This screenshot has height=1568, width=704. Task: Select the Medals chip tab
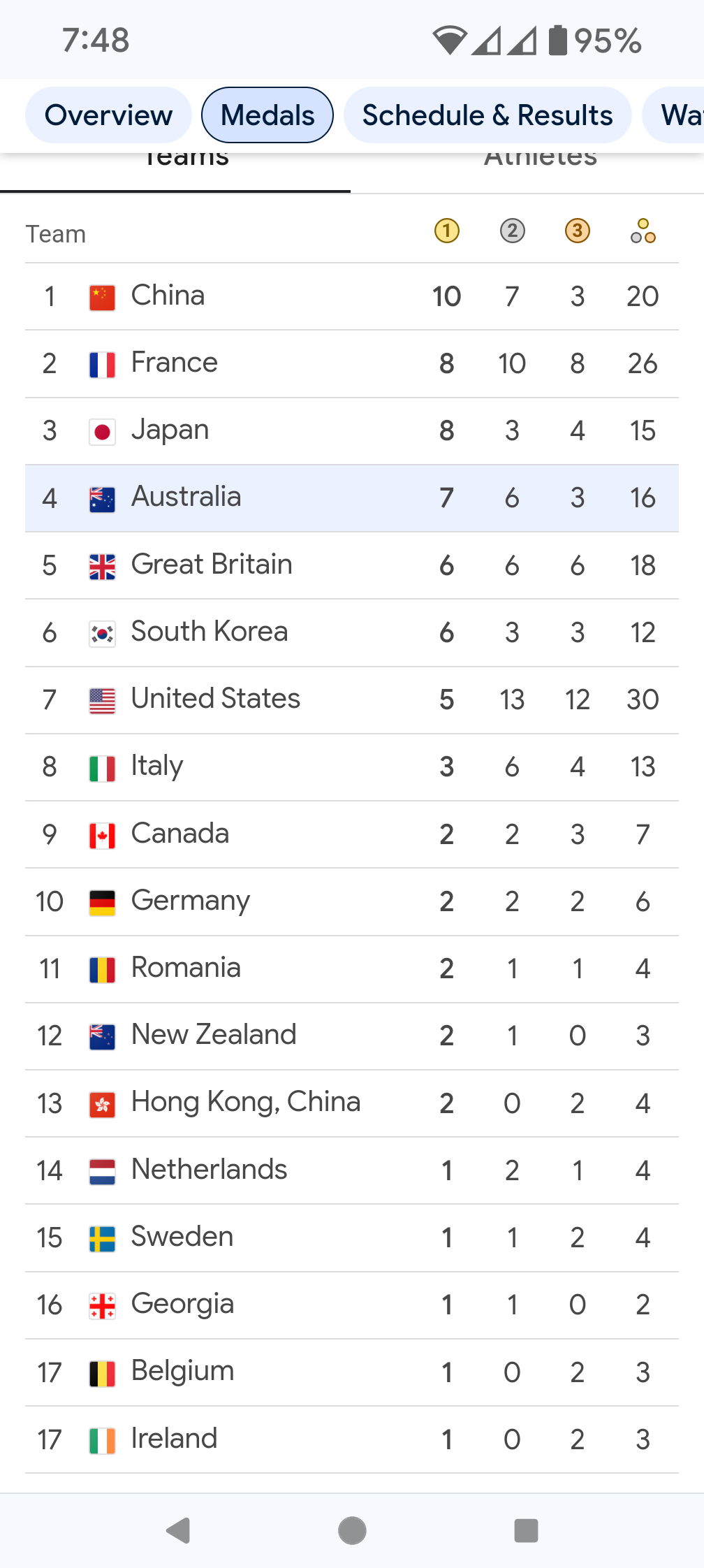267,115
